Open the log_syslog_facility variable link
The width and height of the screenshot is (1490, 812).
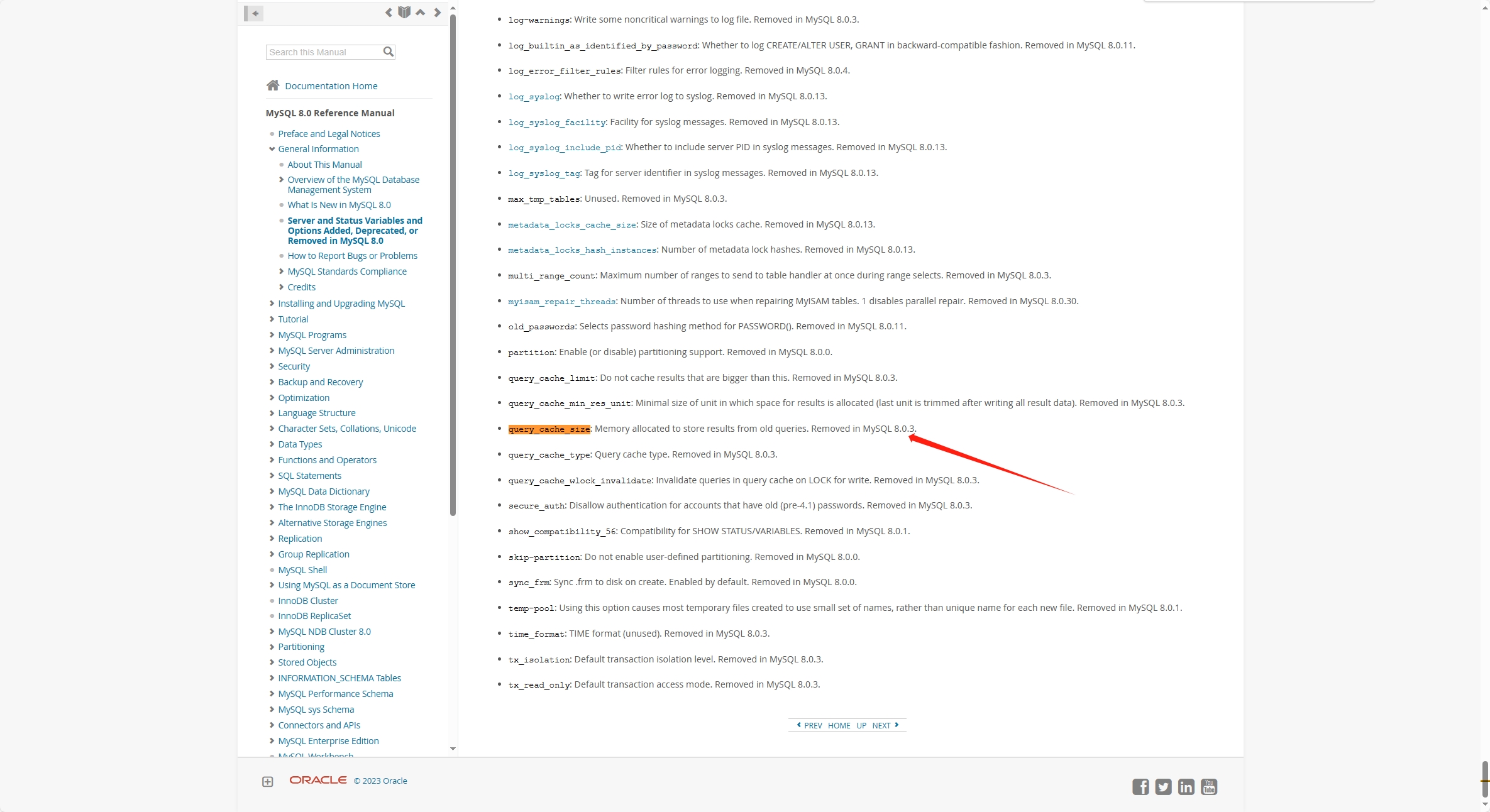click(557, 123)
